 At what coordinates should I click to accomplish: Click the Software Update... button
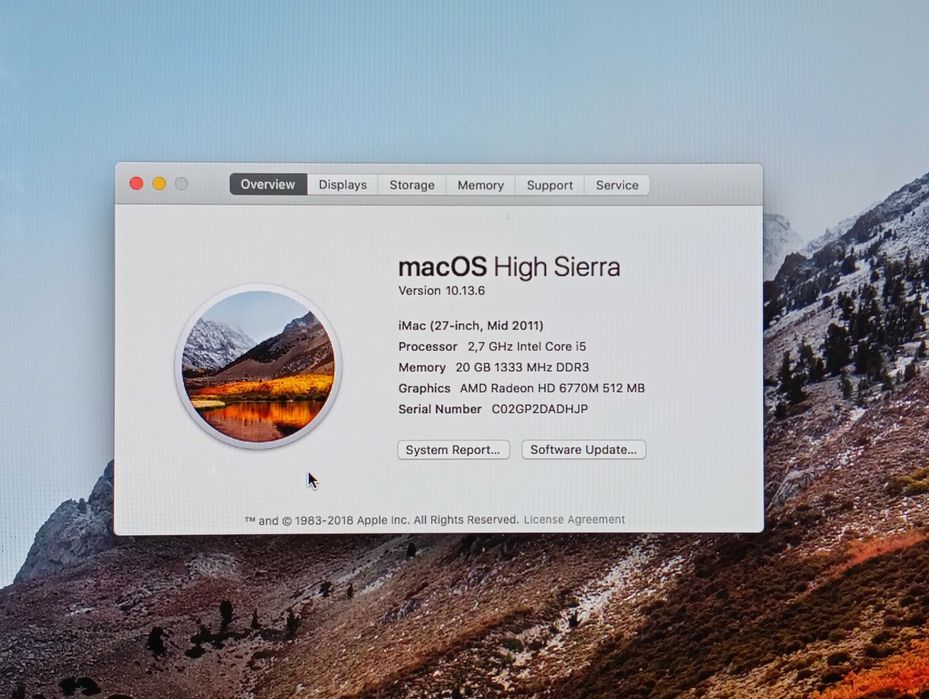584,450
